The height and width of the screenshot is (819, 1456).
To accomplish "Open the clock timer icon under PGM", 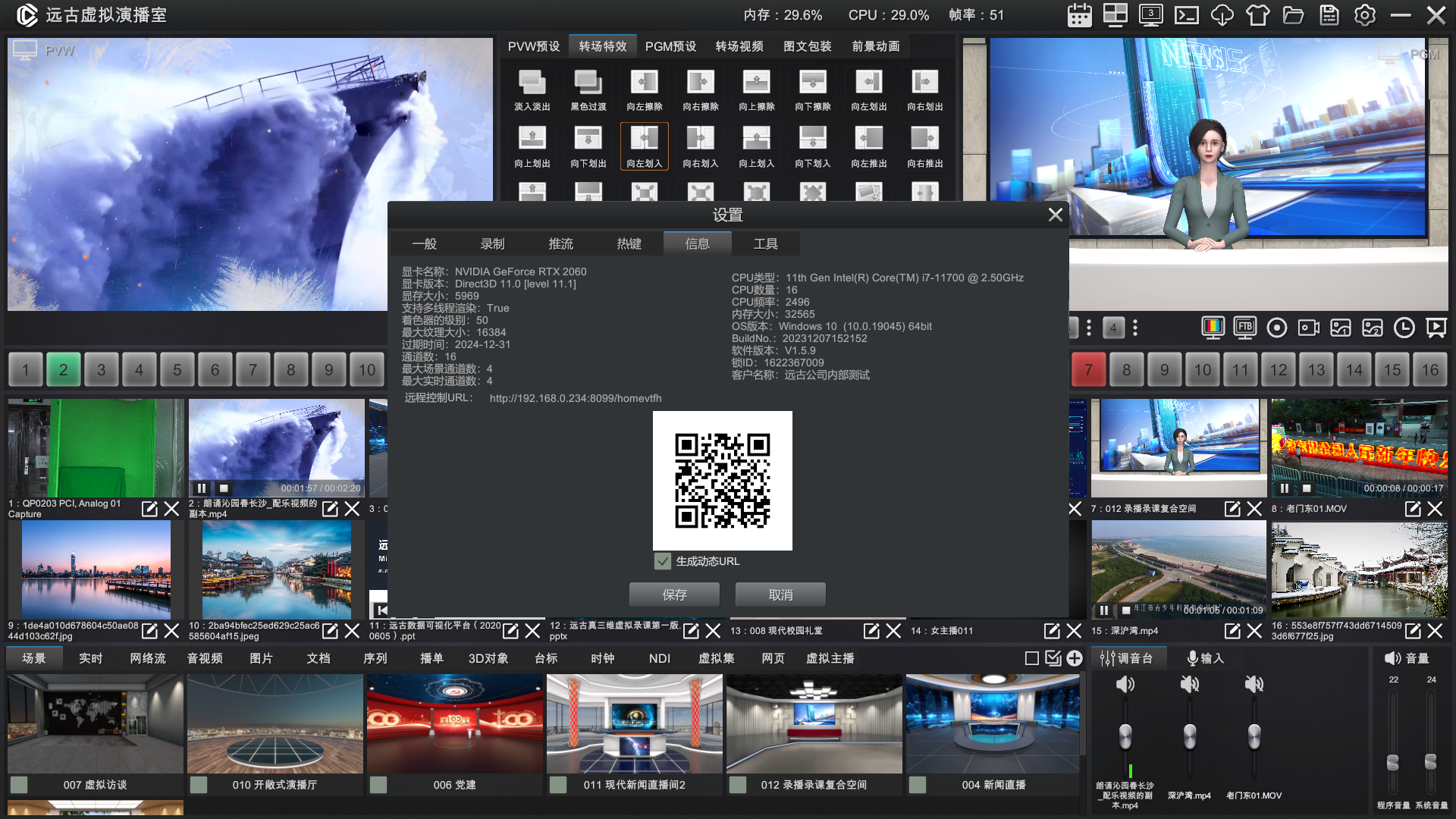I will pyautogui.click(x=1404, y=328).
